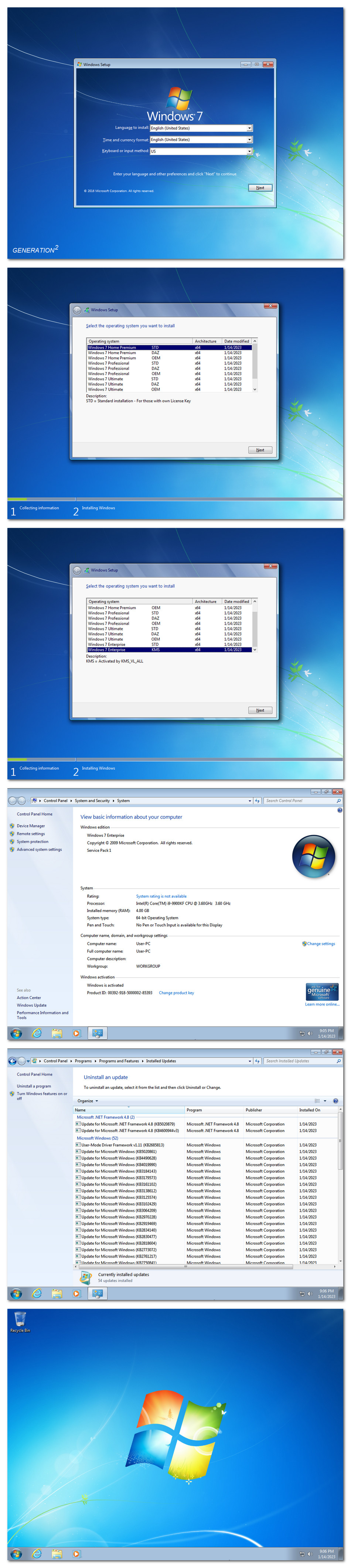The image size is (351, 1568).
Task: Click Next in dialog with Home Premium STD selected
Action: [x=260, y=450]
